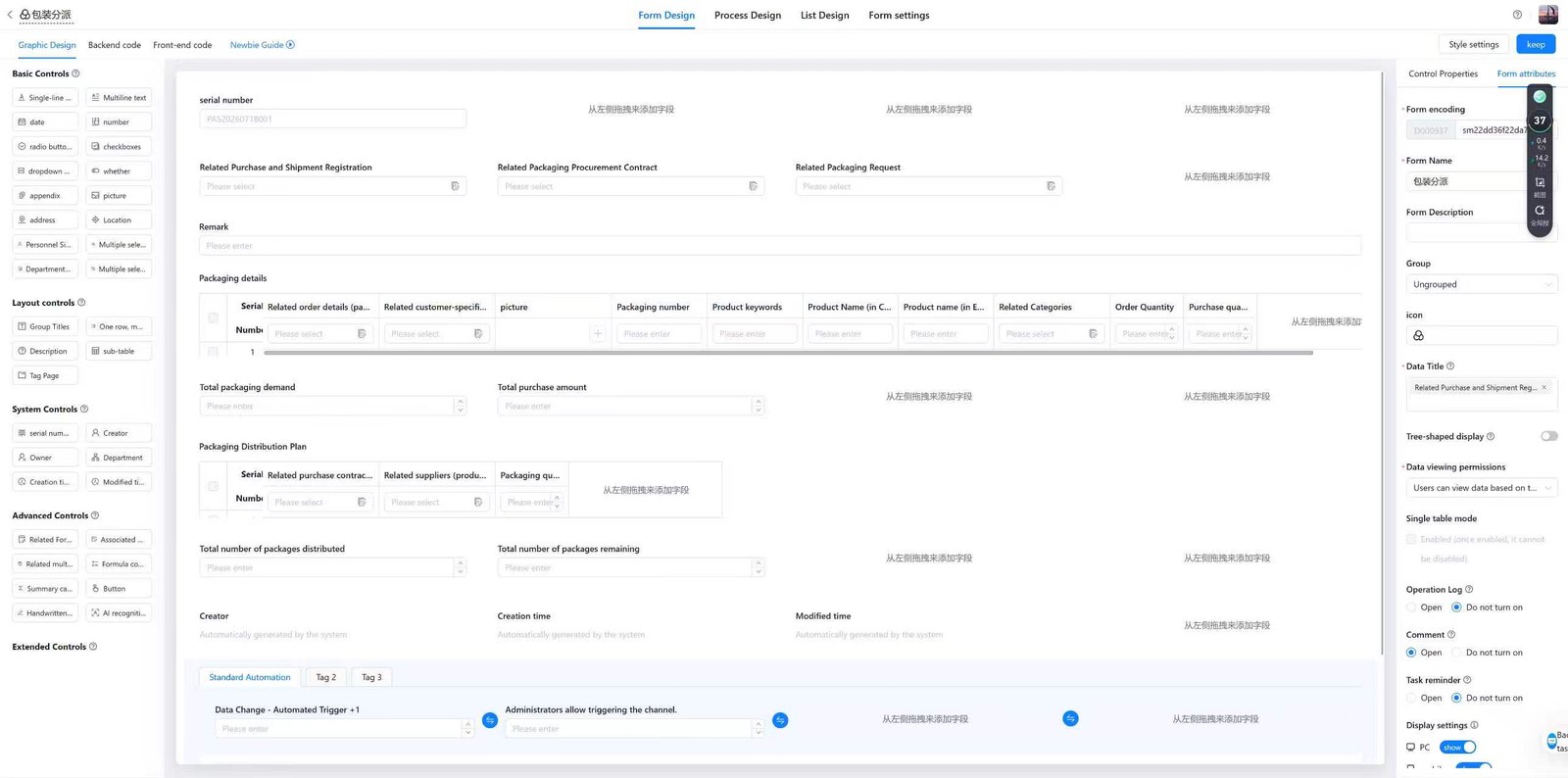Add a Single-line text control
Screen dimensions: 1568x778
click(x=45, y=98)
